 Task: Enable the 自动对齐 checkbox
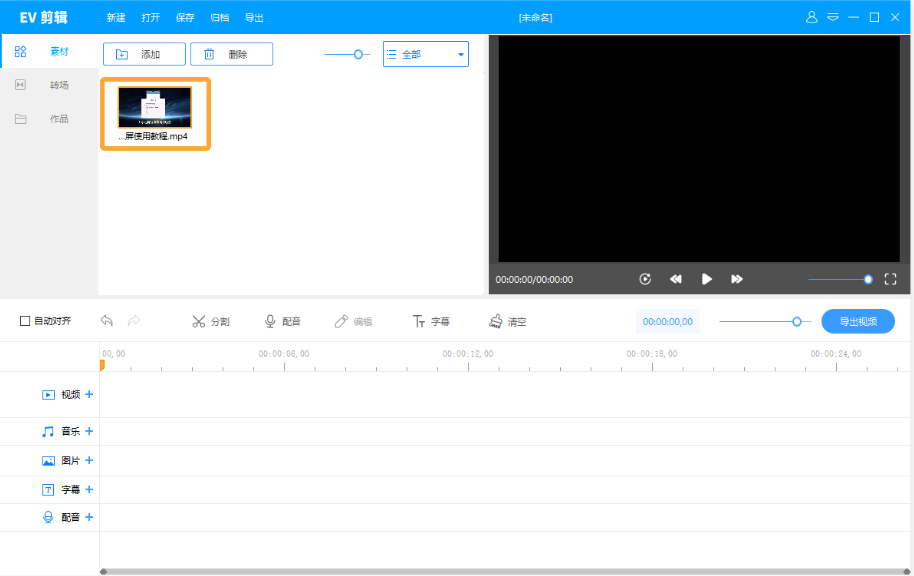(25, 321)
